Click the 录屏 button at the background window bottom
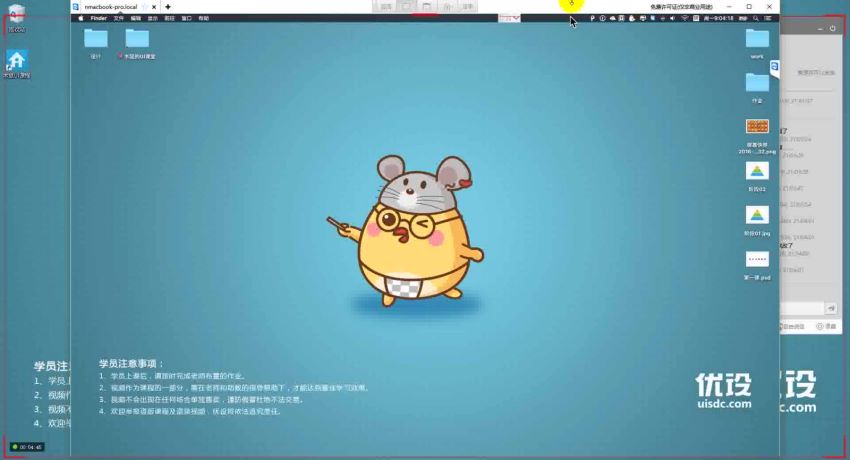 (827, 326)
